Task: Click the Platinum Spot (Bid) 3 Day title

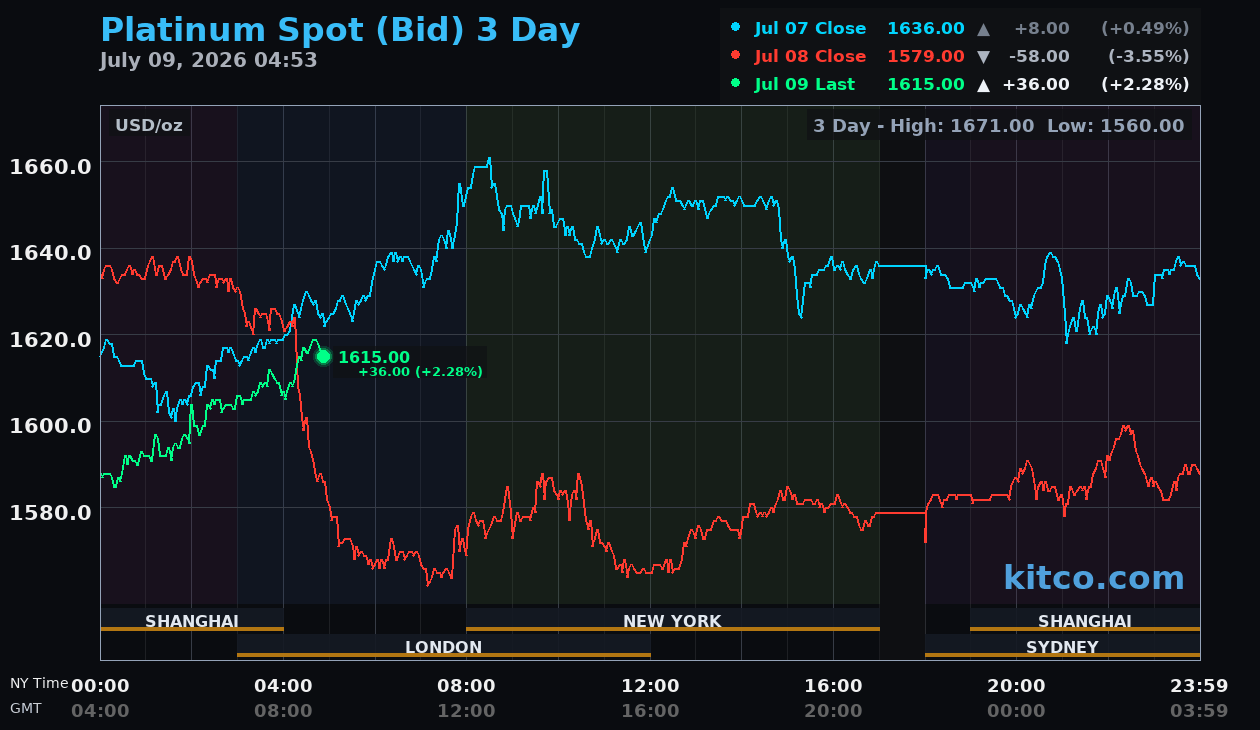Action: pyautogui.click(x=340, y=30)
